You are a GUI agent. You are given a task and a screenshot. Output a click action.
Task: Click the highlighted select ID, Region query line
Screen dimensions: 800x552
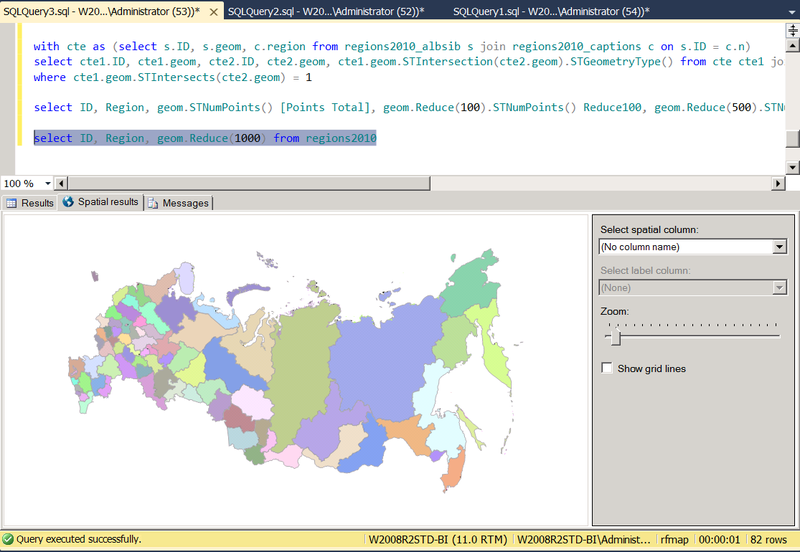pos(205,138)
